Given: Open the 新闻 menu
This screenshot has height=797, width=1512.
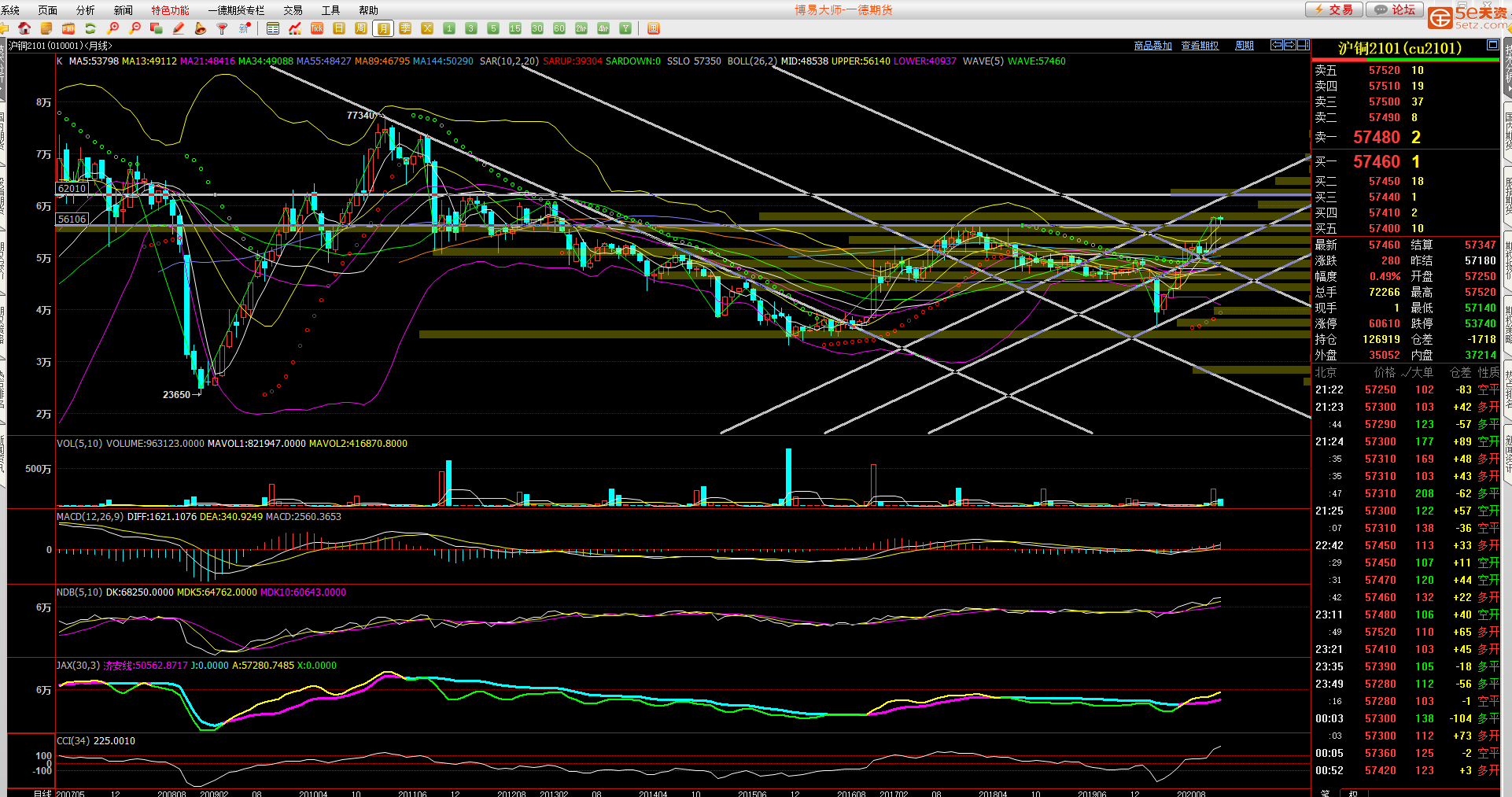Looking at the screenshot, I should [124, 10].
